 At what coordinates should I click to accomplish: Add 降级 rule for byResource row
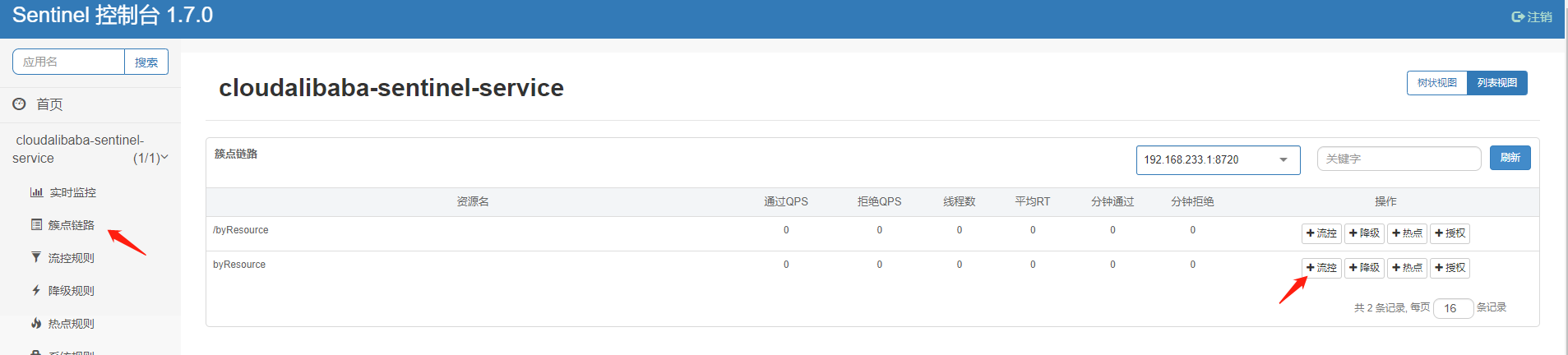tap(1364, 268)
